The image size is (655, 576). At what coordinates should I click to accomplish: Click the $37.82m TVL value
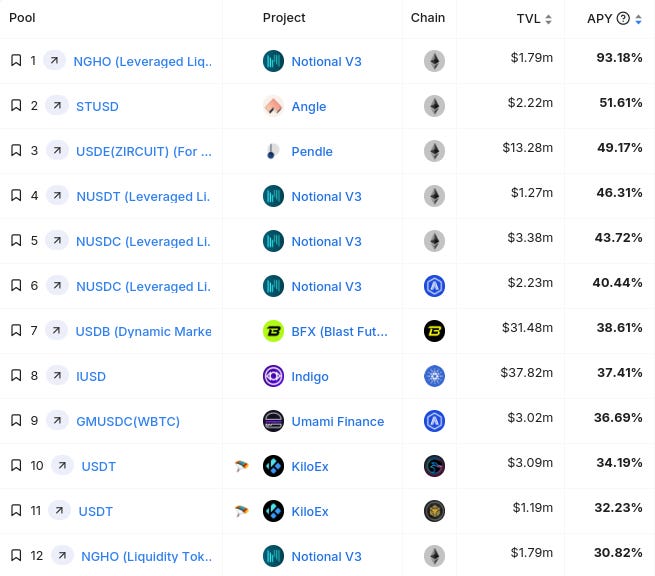tap(526, 373)
